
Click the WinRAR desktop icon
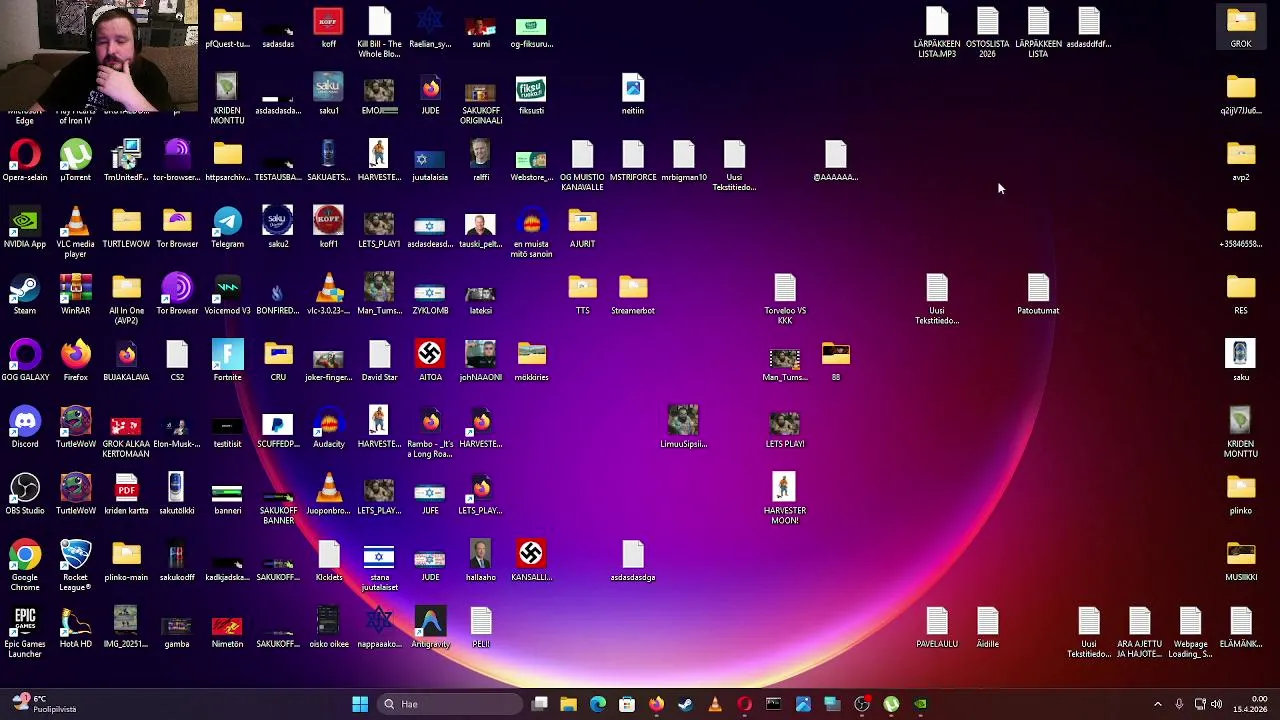(76, 294)
